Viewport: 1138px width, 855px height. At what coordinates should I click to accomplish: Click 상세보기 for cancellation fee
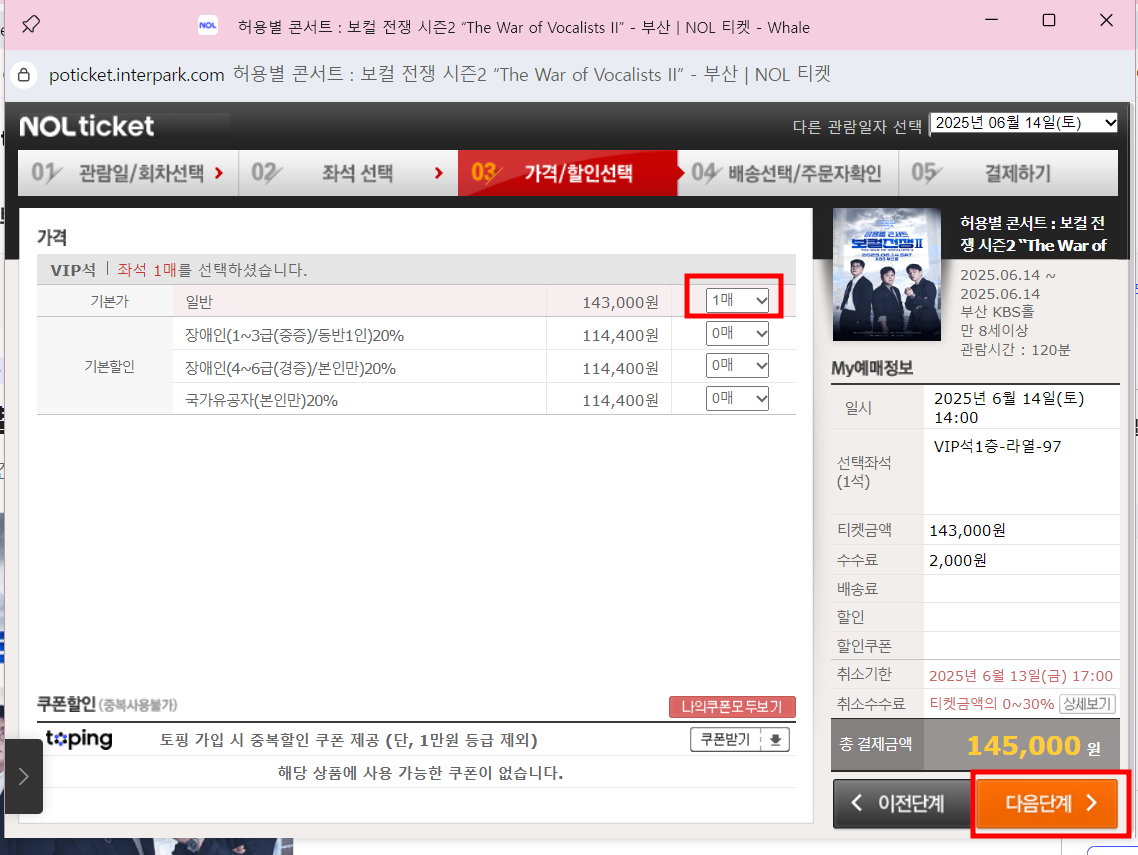click(x=1087, y=703)
